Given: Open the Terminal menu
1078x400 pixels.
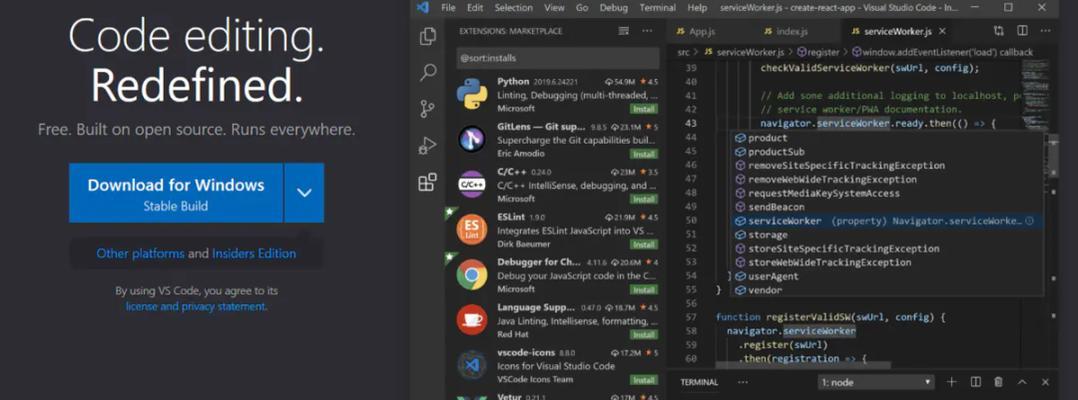Looking at the screenshot, I should (657, 8).
